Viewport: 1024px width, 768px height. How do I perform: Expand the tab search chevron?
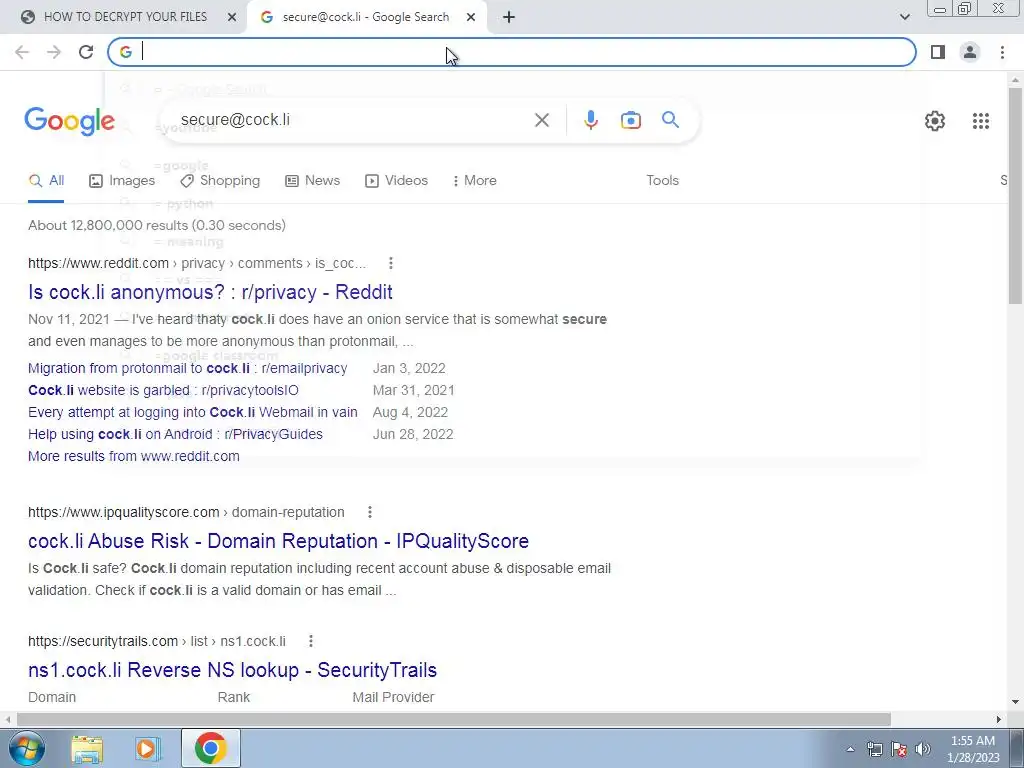pos(904,17)
